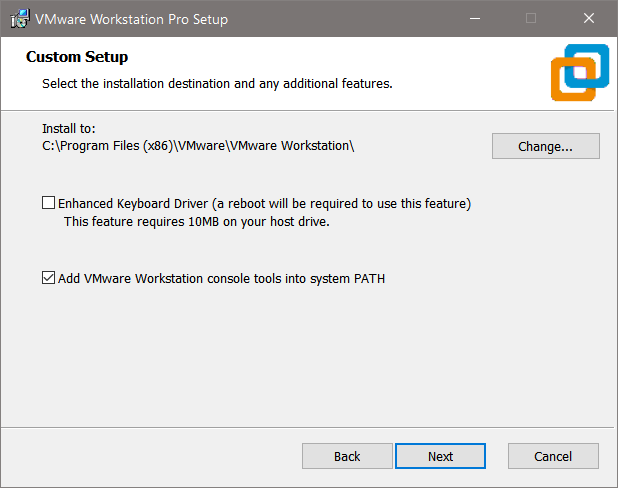
Task: Proceed by pressing the Next button
Action: [440, 456]
